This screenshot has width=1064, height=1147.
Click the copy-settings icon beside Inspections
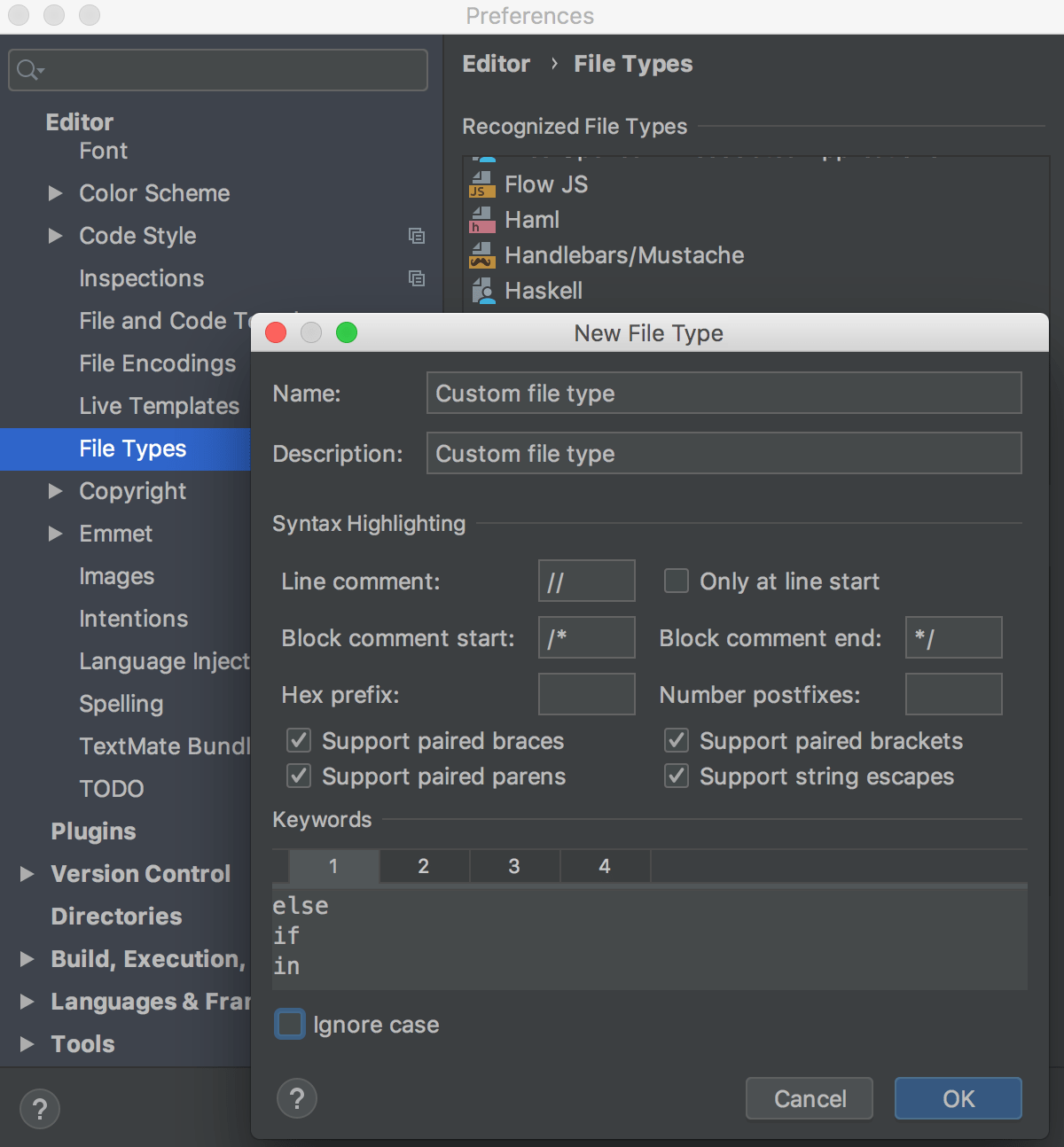click(417, 278)
